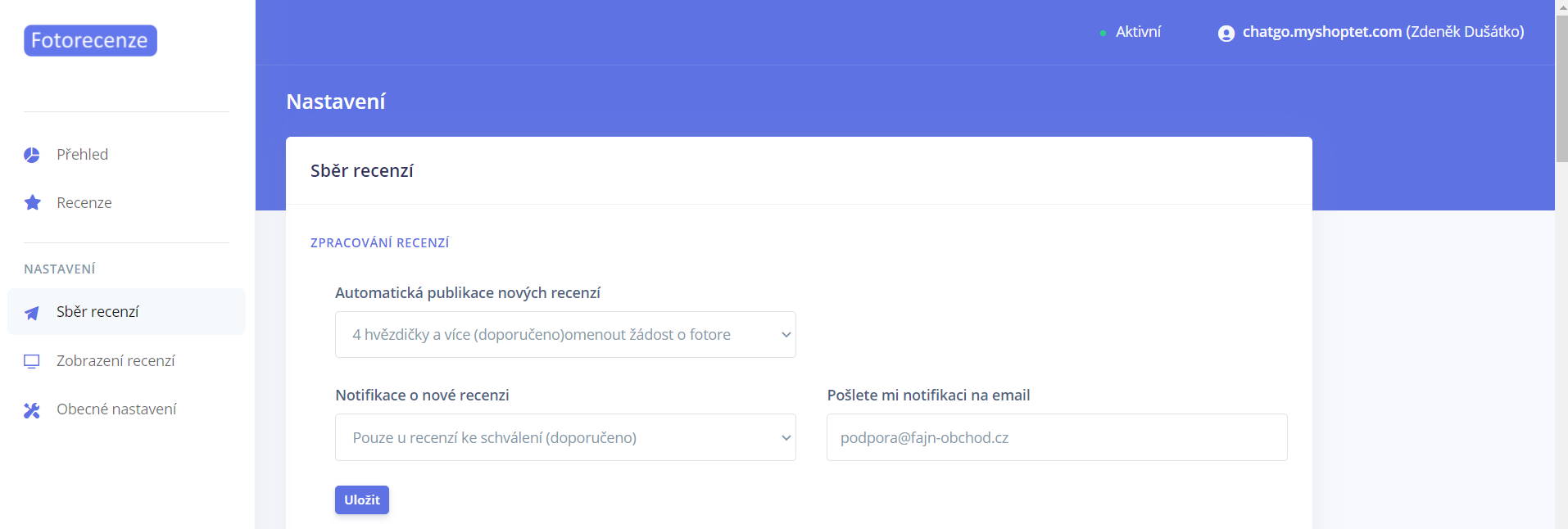This screenshot has width=1568, height=529.
Task: Open the Notifikace o nové recenzi dropdown
Action: (565, 437)
